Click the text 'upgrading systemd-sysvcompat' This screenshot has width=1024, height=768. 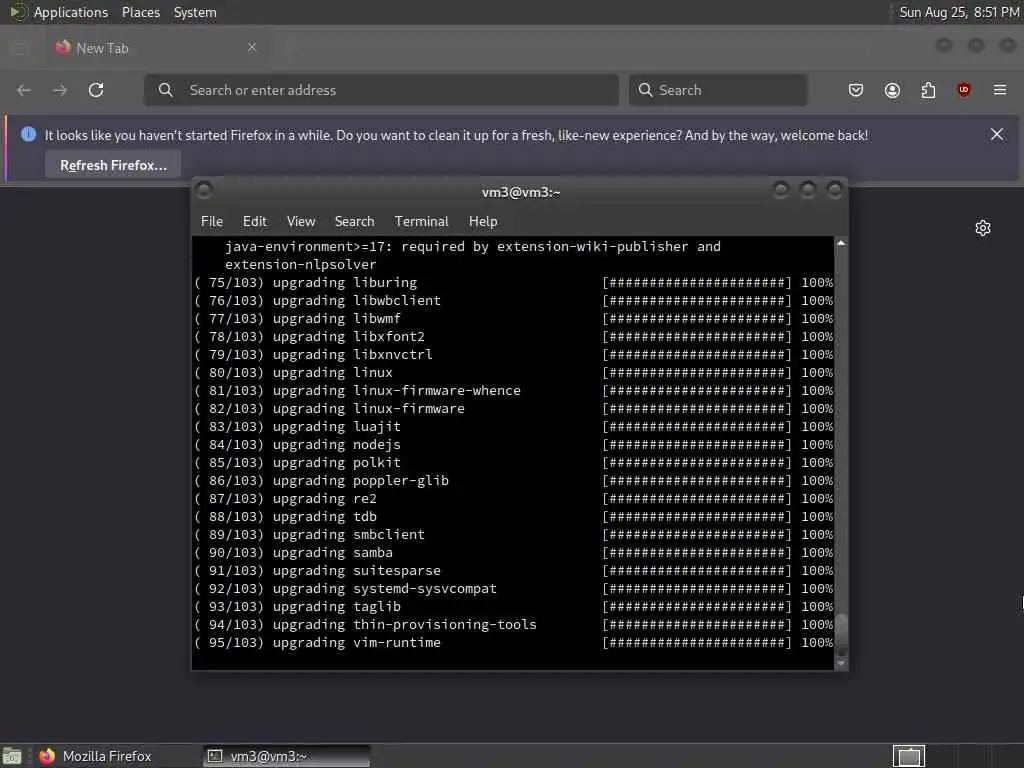385,588
